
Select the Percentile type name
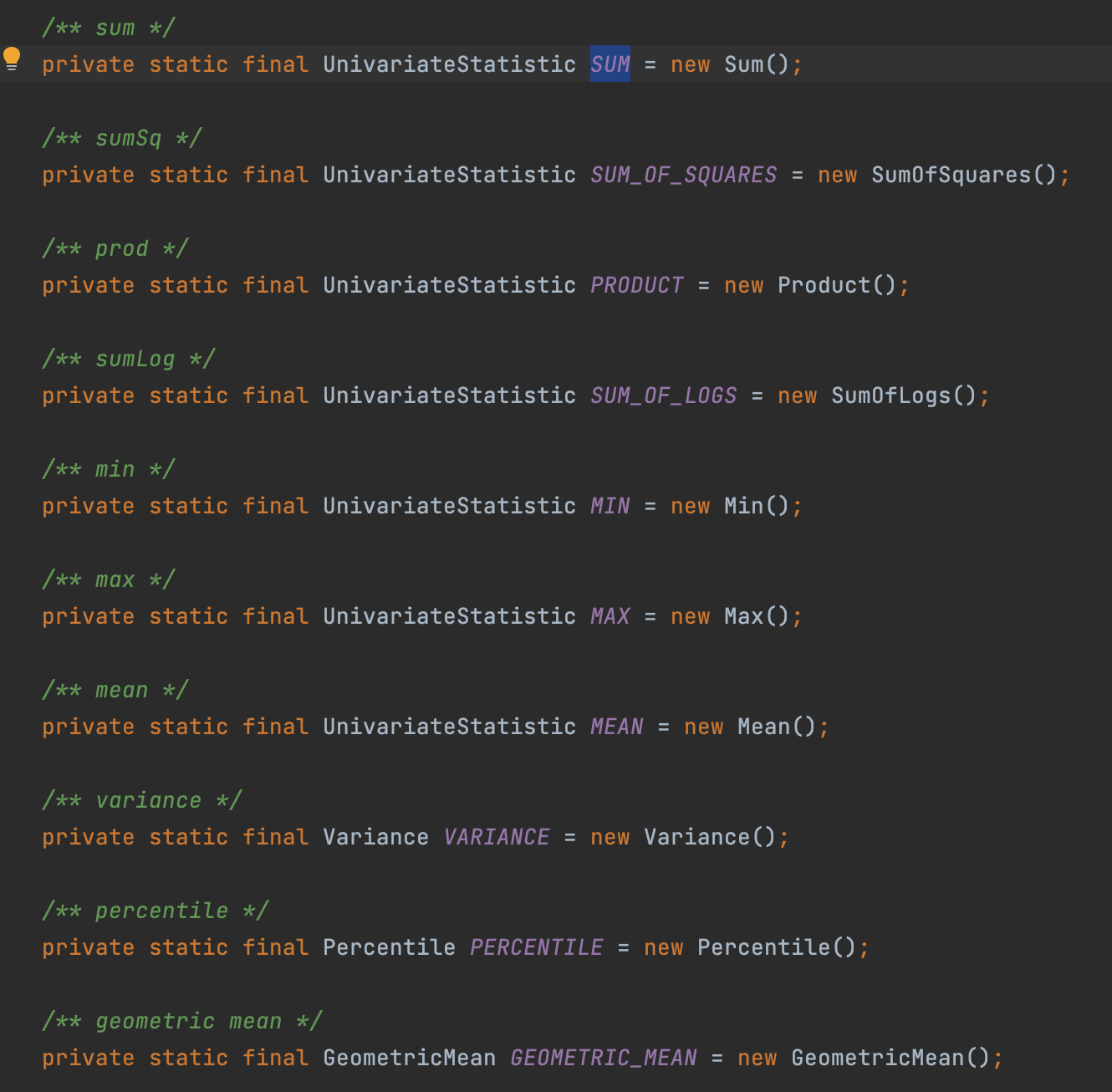point(389,947)
